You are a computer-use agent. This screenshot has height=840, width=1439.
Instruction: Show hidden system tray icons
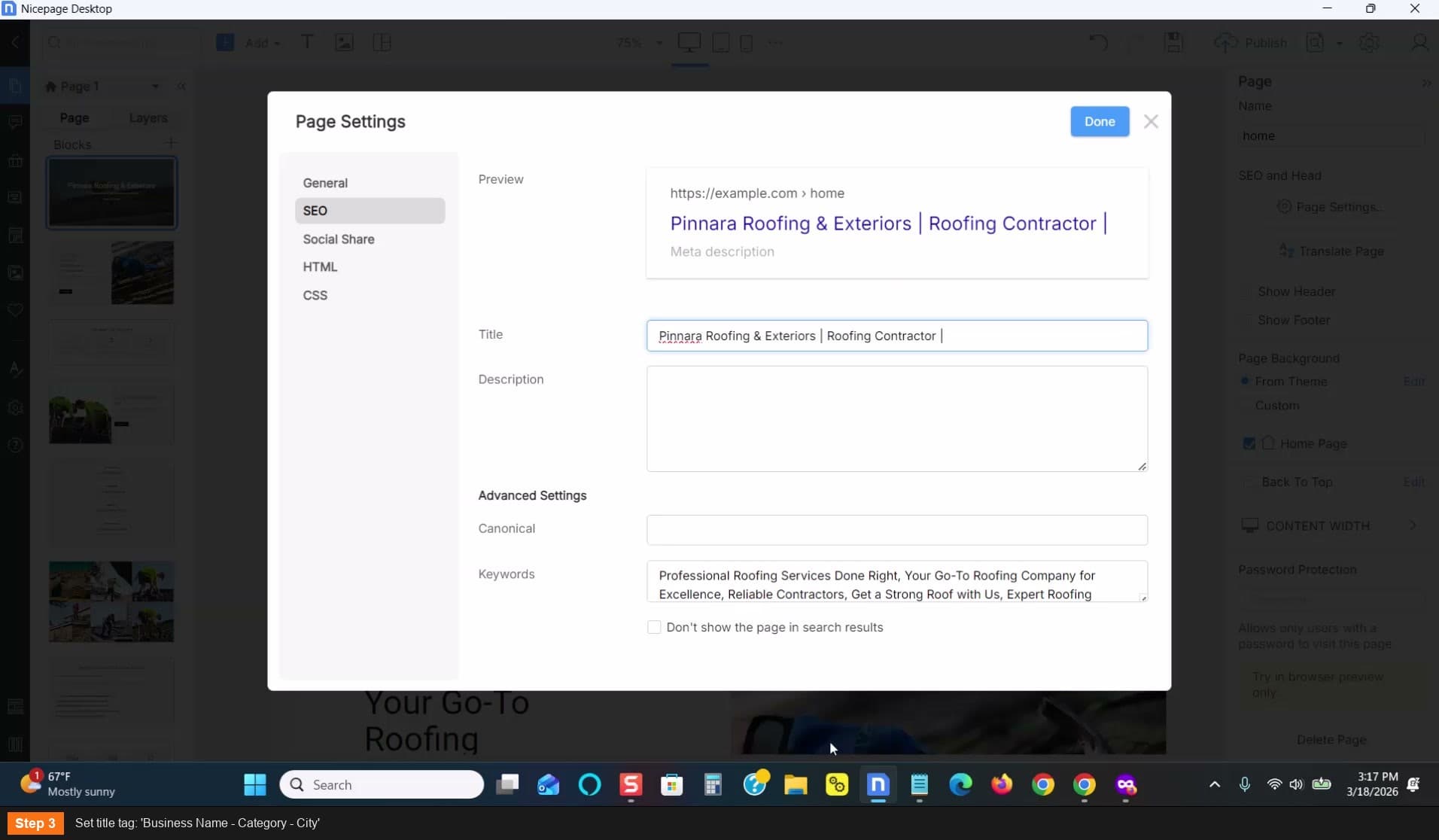(x=1214, y=785)
